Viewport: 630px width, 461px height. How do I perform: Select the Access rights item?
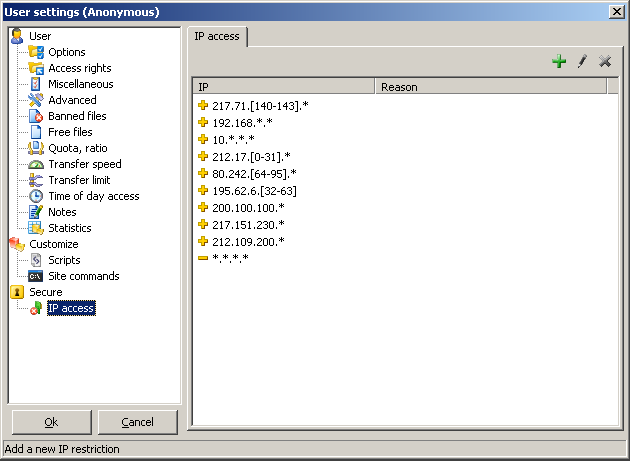point(79,68)
